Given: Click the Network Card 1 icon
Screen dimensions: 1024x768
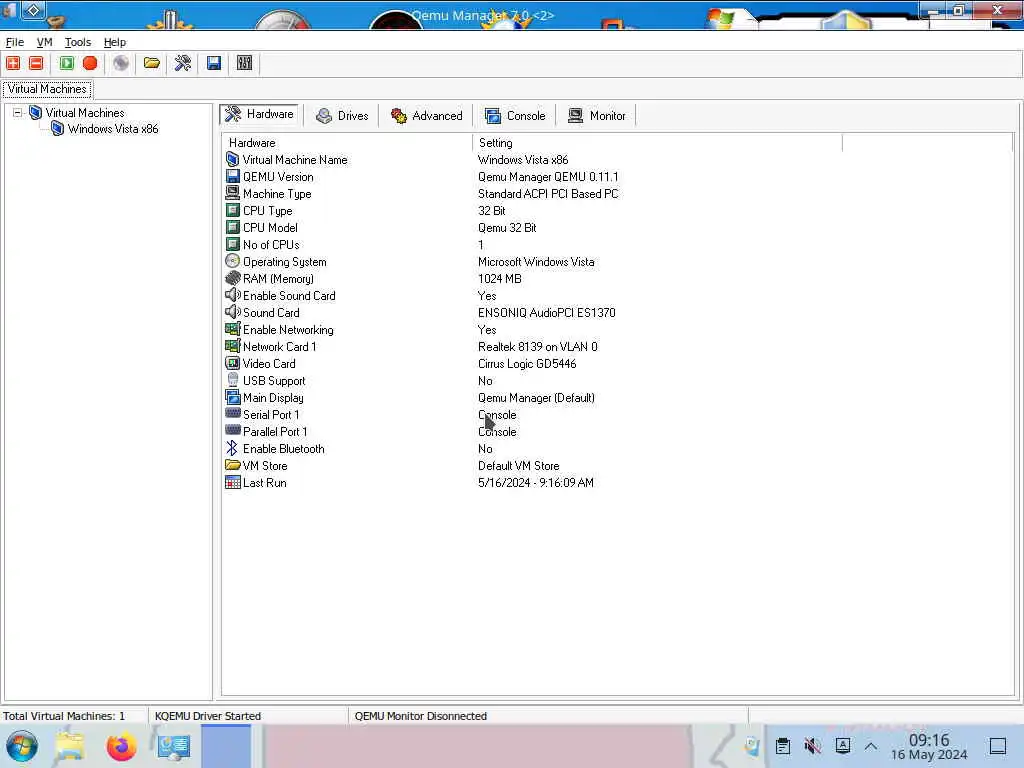Looking at the screenshot, I should 232,346.
